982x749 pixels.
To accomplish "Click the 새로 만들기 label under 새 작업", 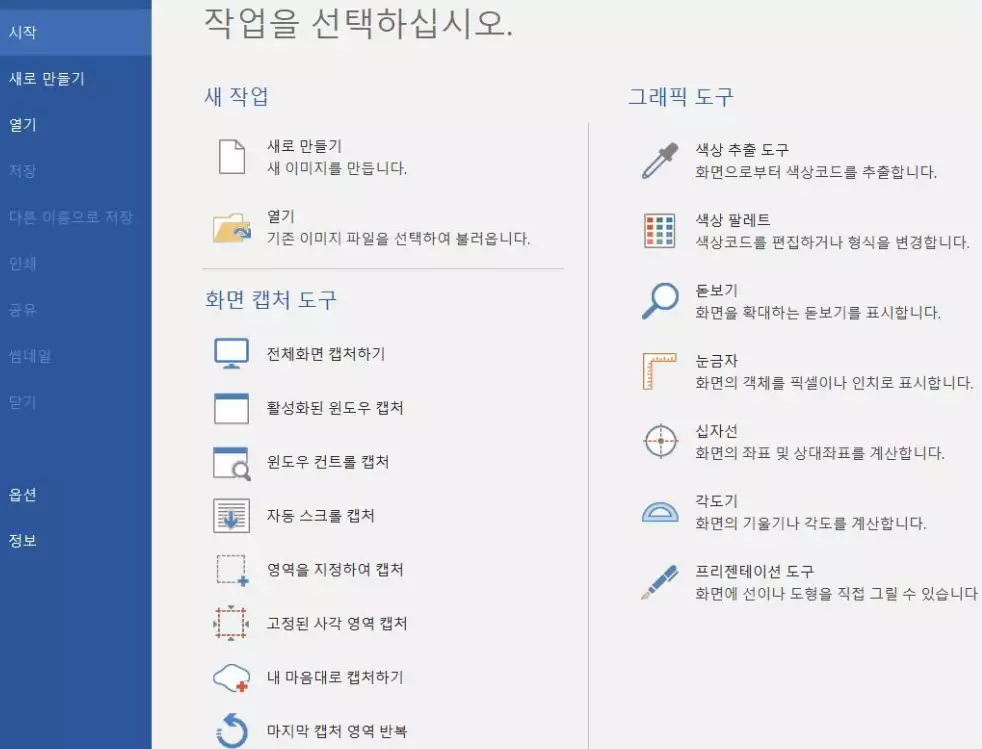I will [x=304, y=146].
